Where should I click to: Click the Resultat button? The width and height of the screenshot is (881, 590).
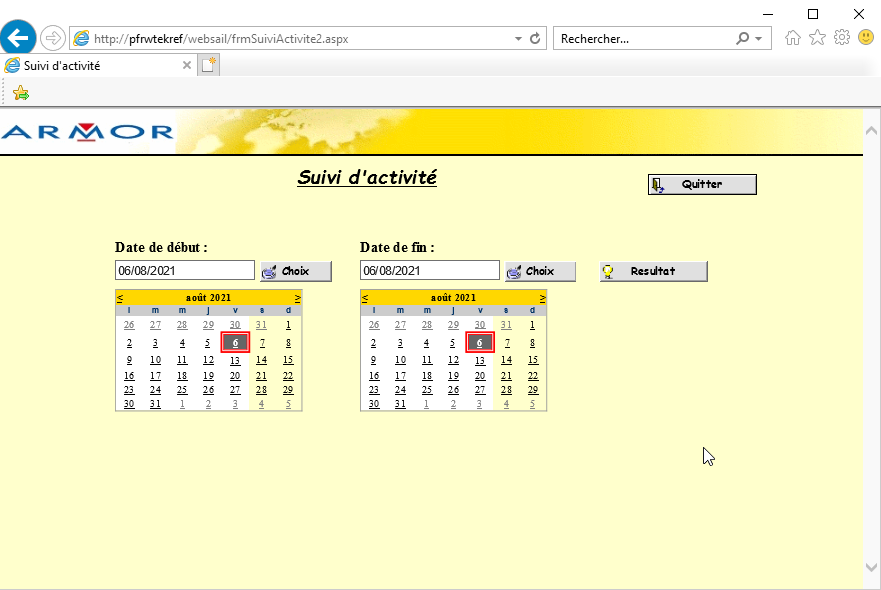pos(653,271)
